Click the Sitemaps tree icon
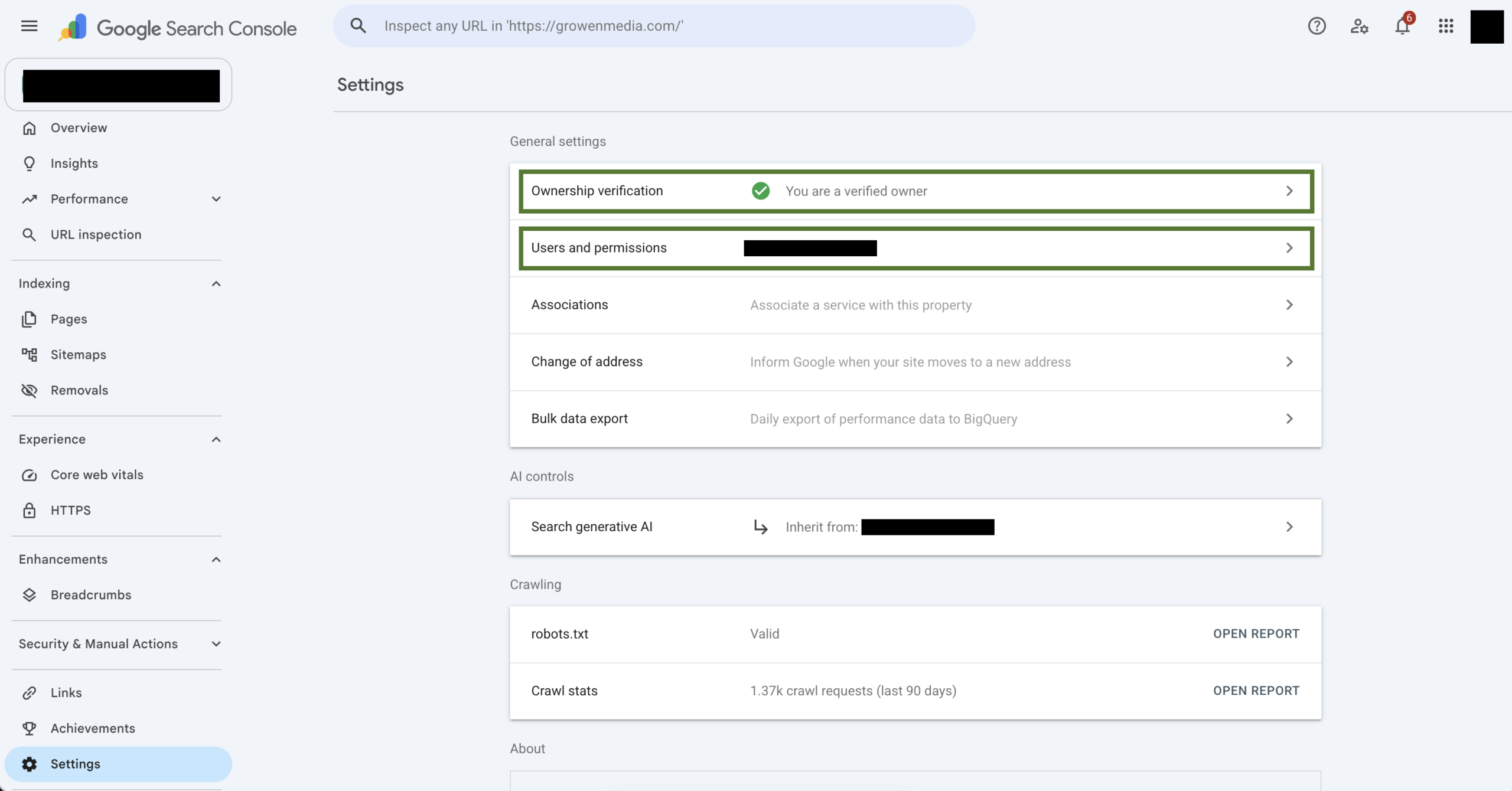 (x=29, y=355)
